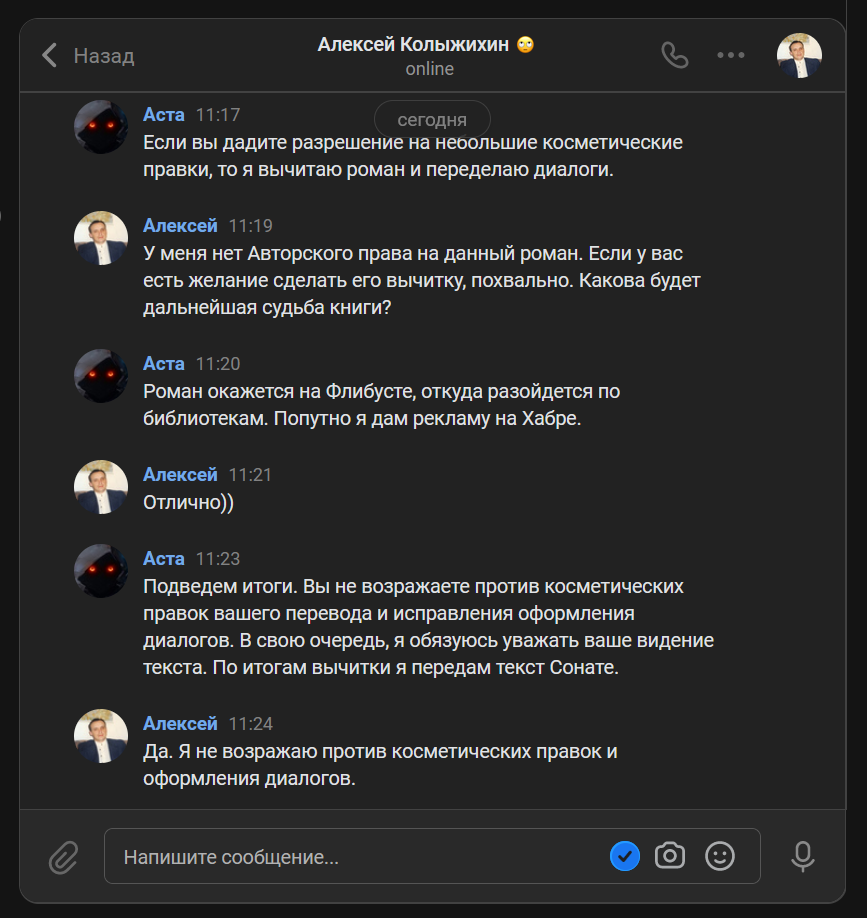Click Аста's avatar on the 11:23 message
Viewport: 867px width, 918px height.
[101, 571]
